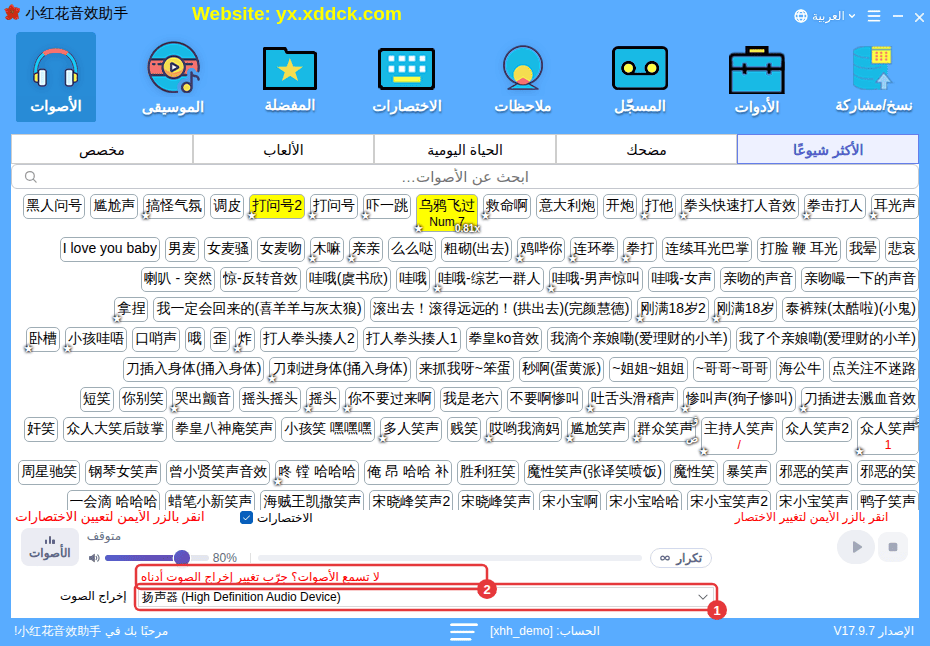Play the 钢琴女笑声 sound
This screenshot has height=646, width=930.
coord(123,472)
